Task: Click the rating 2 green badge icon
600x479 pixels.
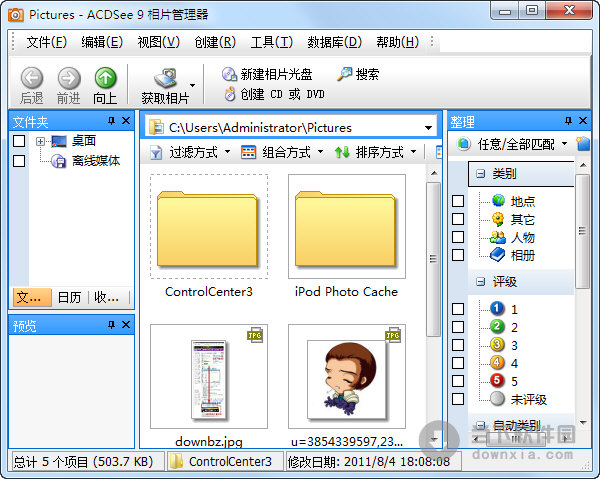Action: 497,326
